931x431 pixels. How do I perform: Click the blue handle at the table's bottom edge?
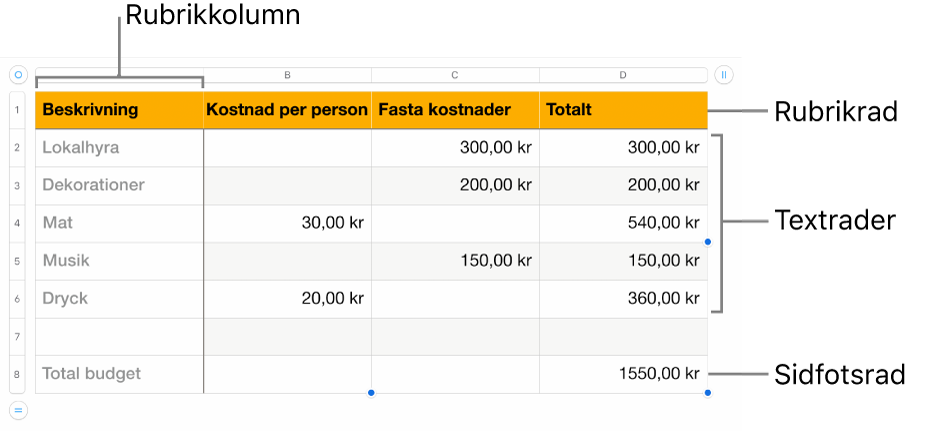[371, 393]
